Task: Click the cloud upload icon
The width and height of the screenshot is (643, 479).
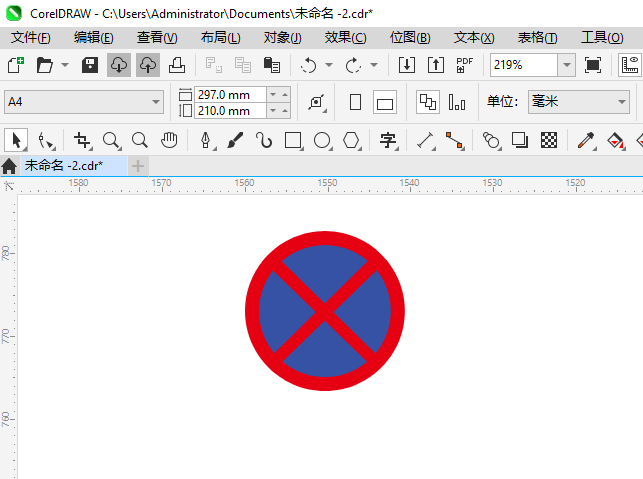Action: tap(148, 65)
